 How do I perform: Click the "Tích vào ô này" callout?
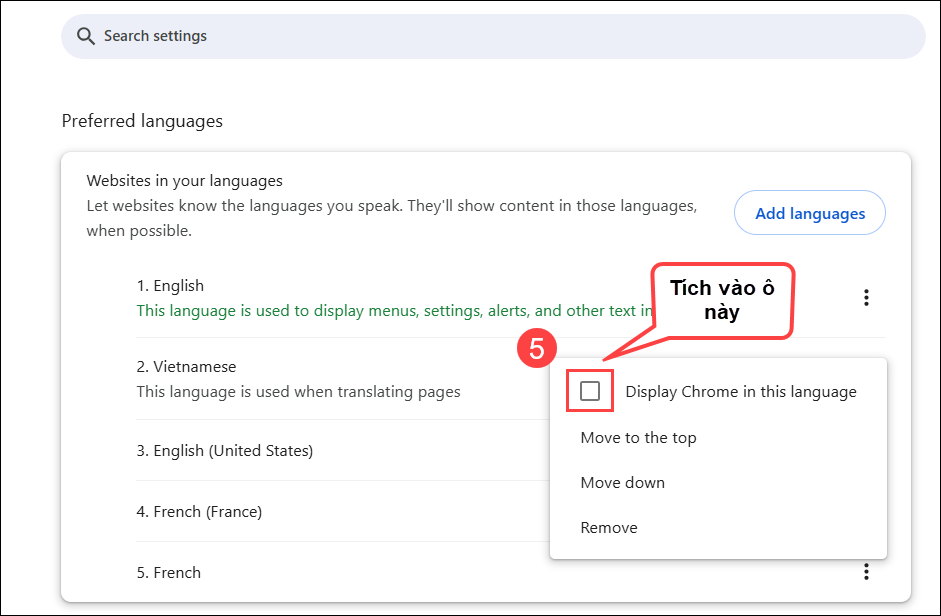coord(721,300)
